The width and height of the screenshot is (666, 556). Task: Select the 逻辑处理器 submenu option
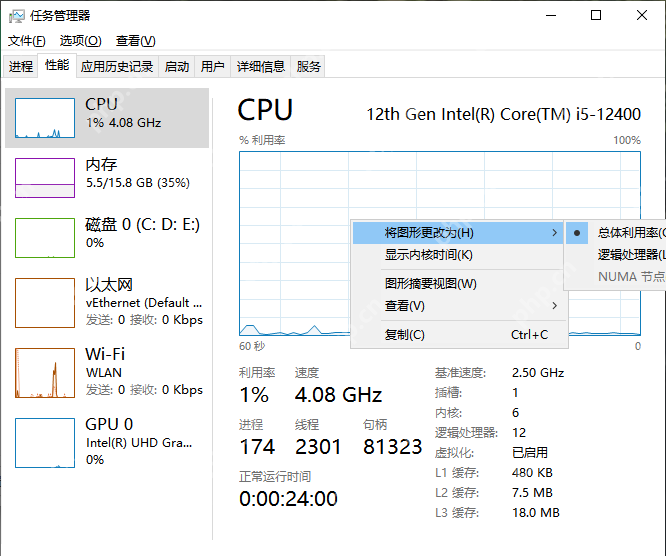click(616, 255)
